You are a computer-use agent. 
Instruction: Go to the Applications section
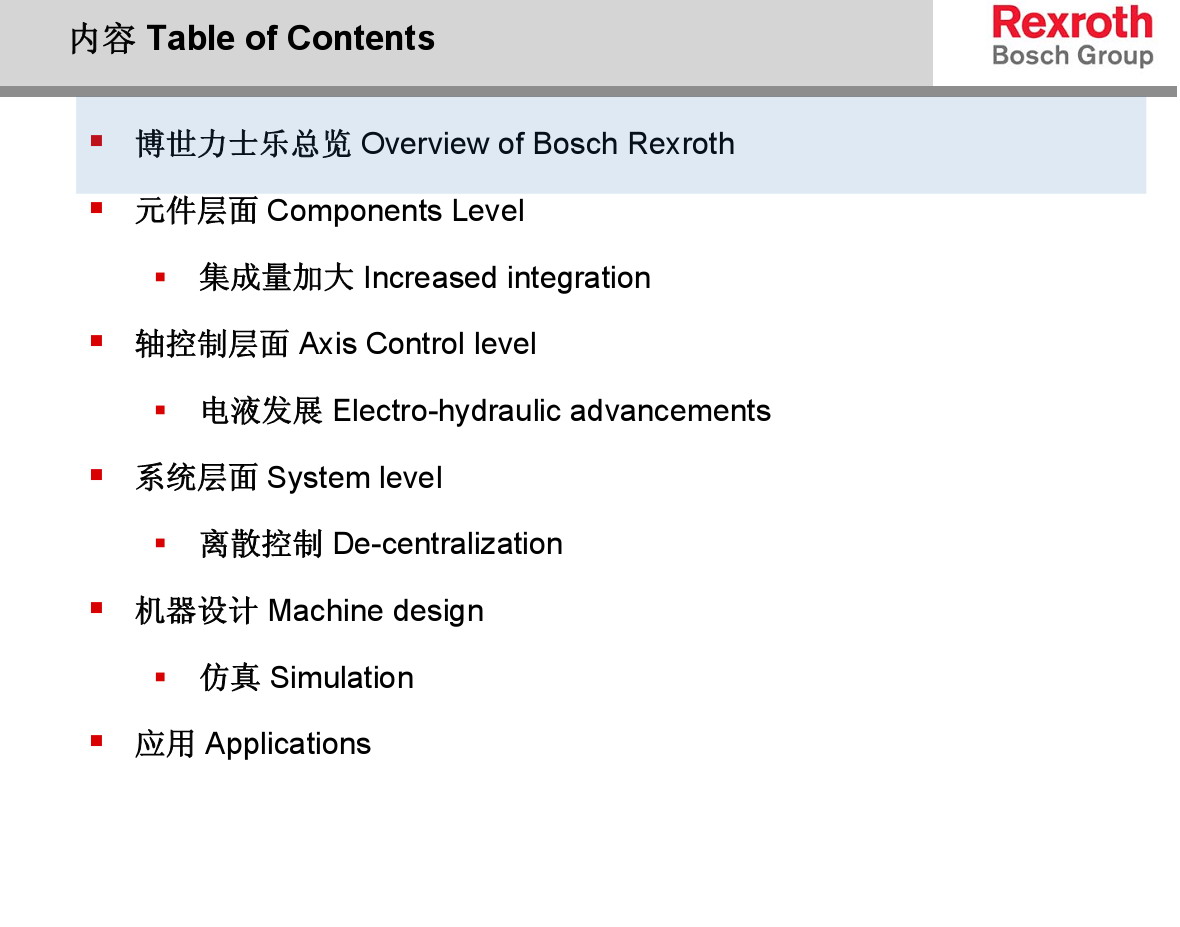coord(253,744)
